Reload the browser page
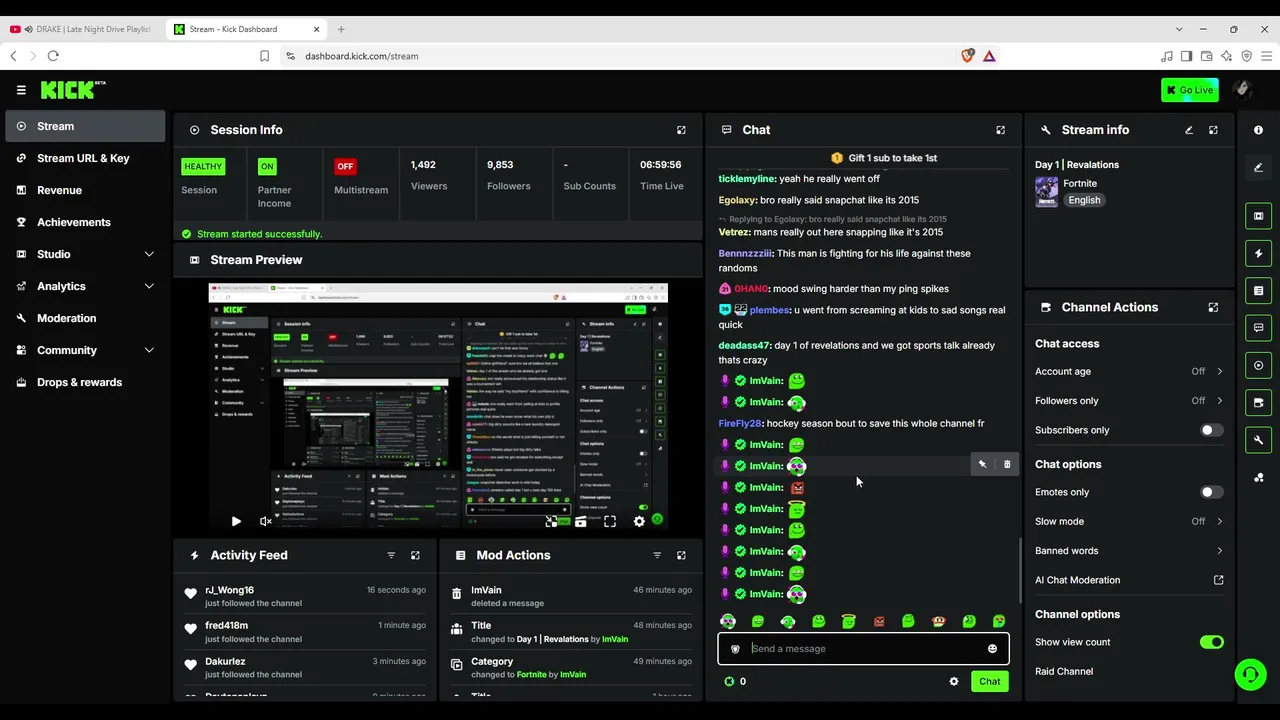Screen dimensions: 1280x720 53,56
